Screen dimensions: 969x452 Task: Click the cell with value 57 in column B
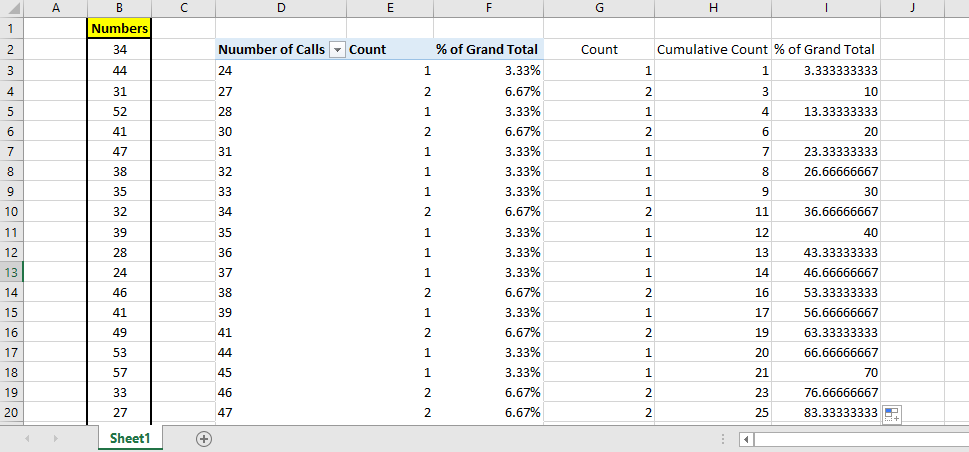click(x=119, y=371)
